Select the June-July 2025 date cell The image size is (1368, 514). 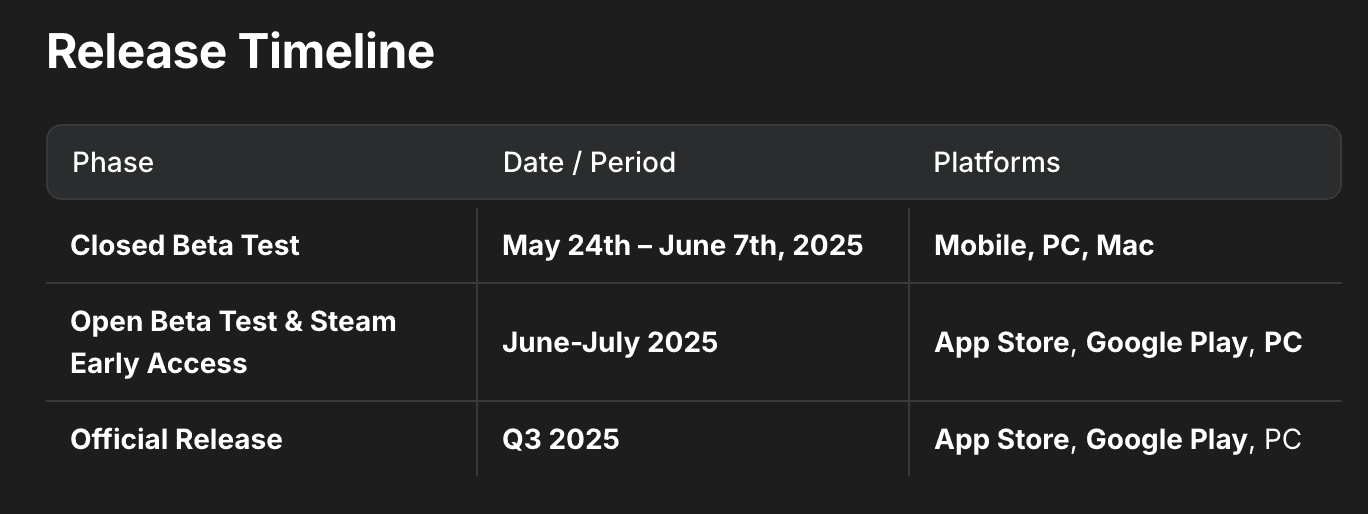tap(610, 343)
